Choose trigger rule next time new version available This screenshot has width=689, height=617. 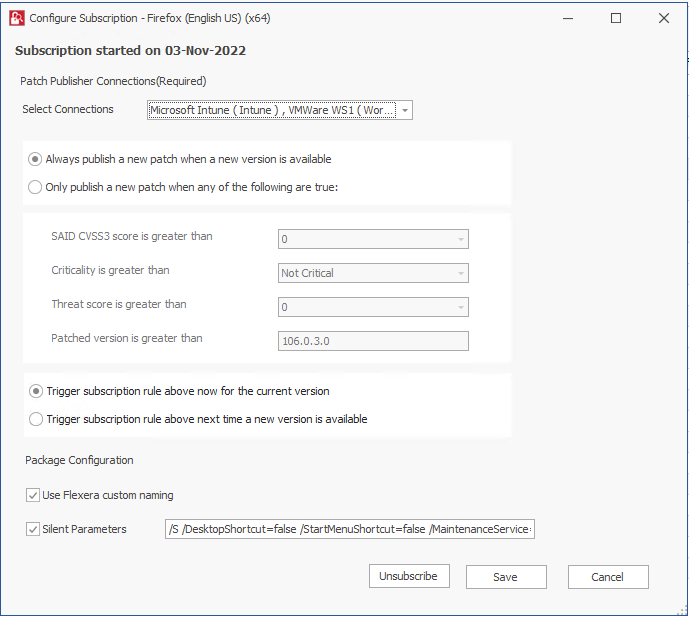coord(36,419)
